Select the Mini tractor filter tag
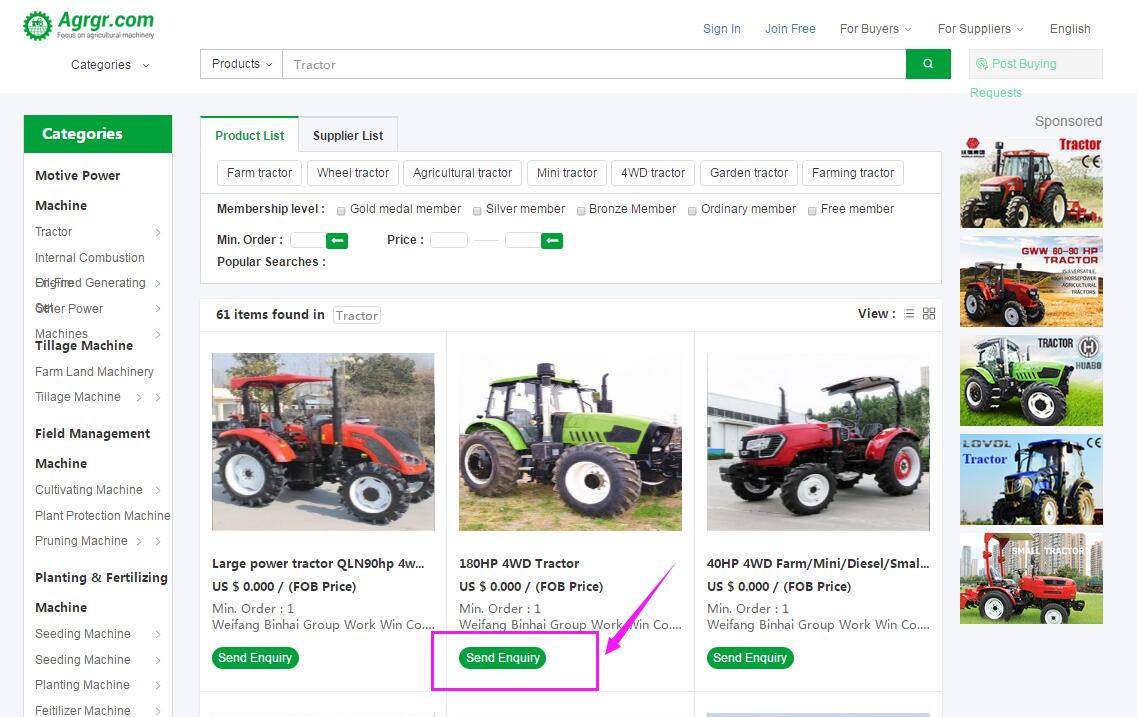Screen dimensions: 1137x717 (567, 173)
